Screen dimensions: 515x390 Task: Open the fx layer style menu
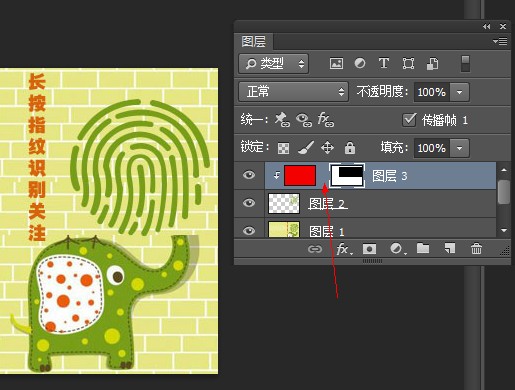click(343, 249)
